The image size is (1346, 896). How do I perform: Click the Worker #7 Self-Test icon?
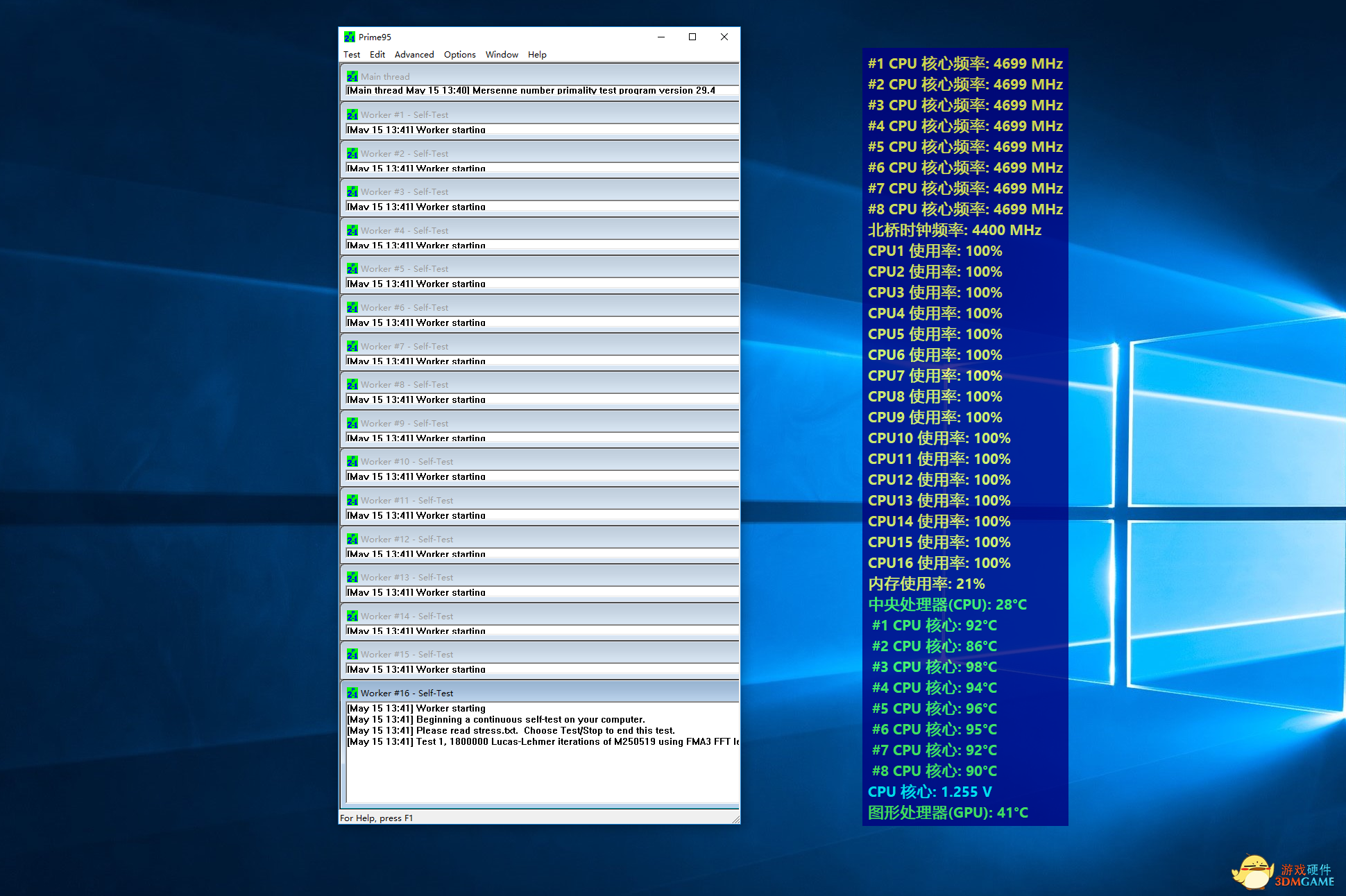pos(352,346)
